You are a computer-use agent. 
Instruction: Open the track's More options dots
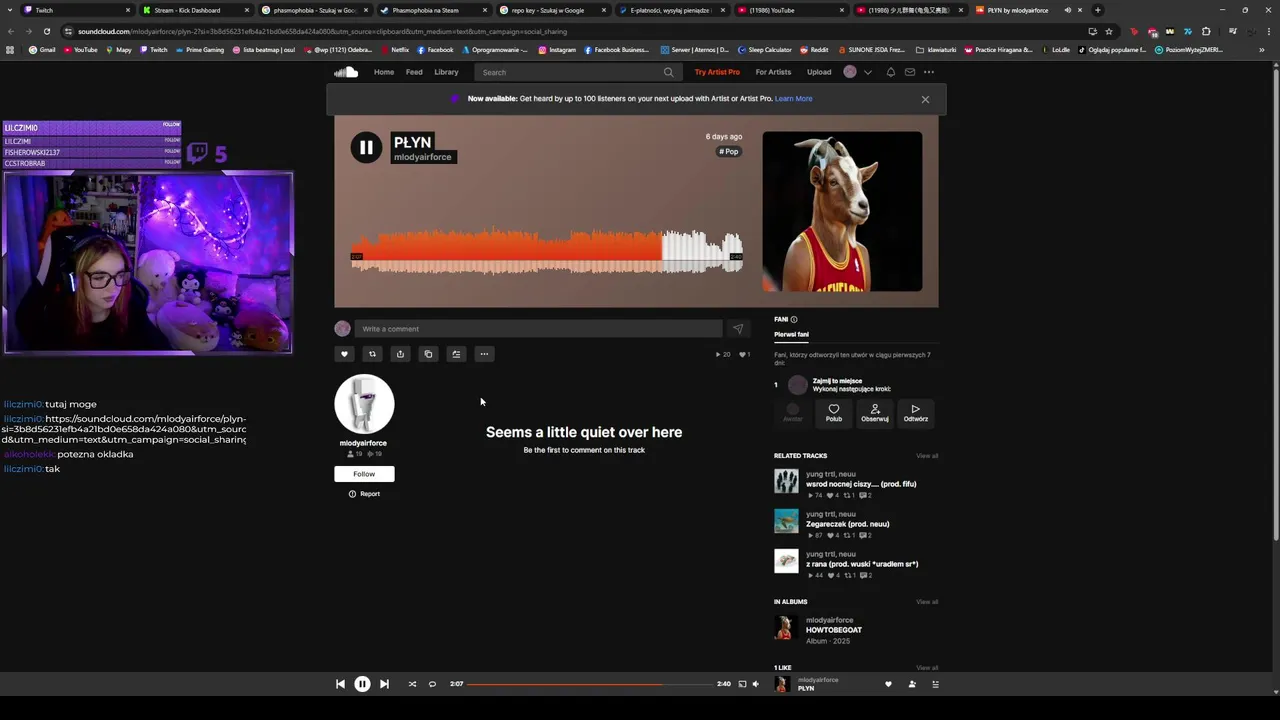coord(484,354)
